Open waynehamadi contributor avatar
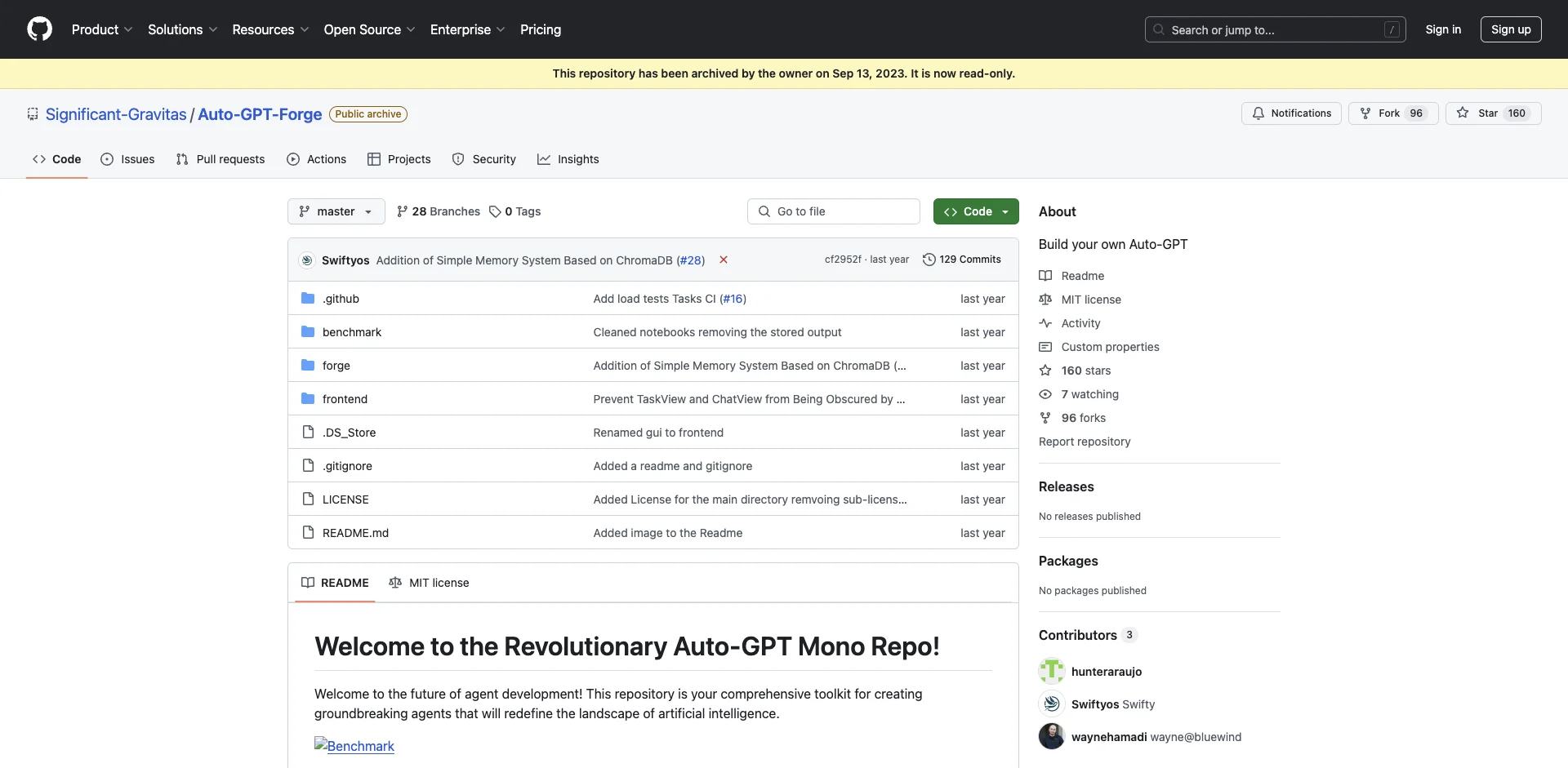 click(1052, 736)
